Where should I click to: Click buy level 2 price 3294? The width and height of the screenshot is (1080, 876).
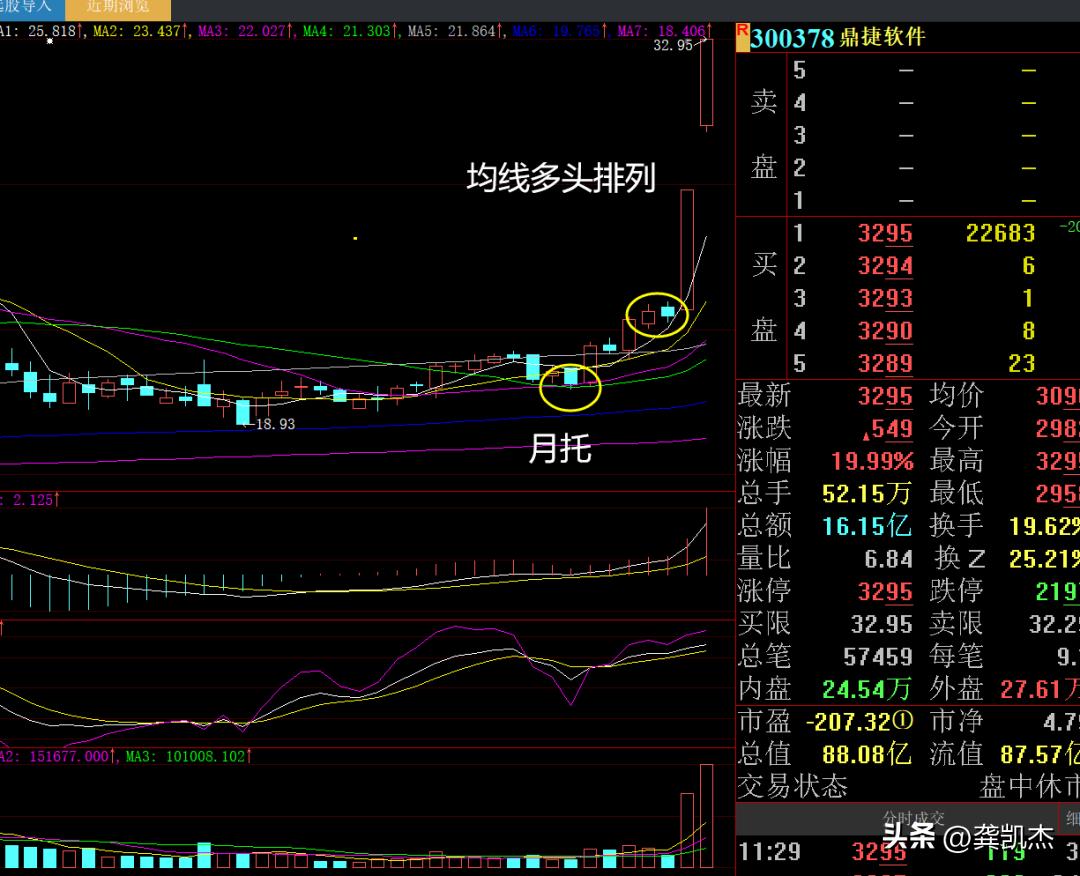pos(885,266)
